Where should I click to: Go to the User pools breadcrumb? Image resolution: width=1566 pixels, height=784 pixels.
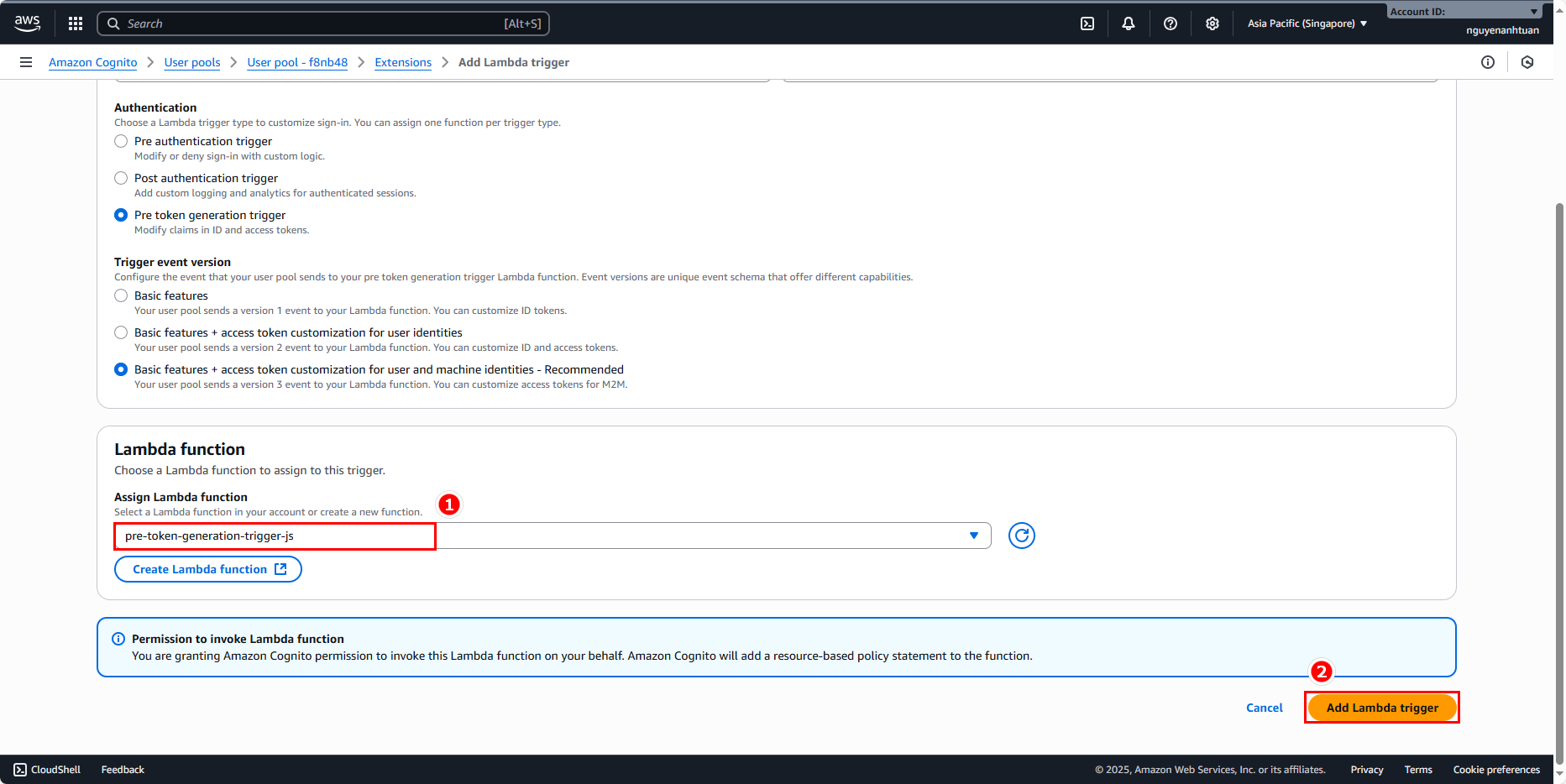[192, 62]
